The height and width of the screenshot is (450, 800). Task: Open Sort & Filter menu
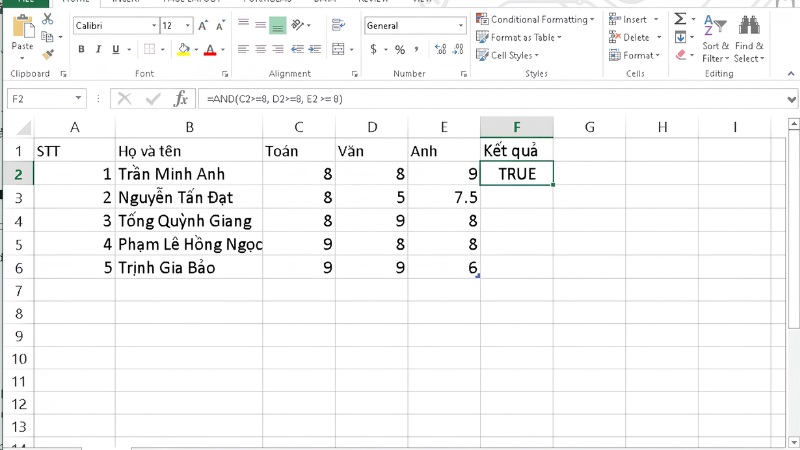(715, 39)
